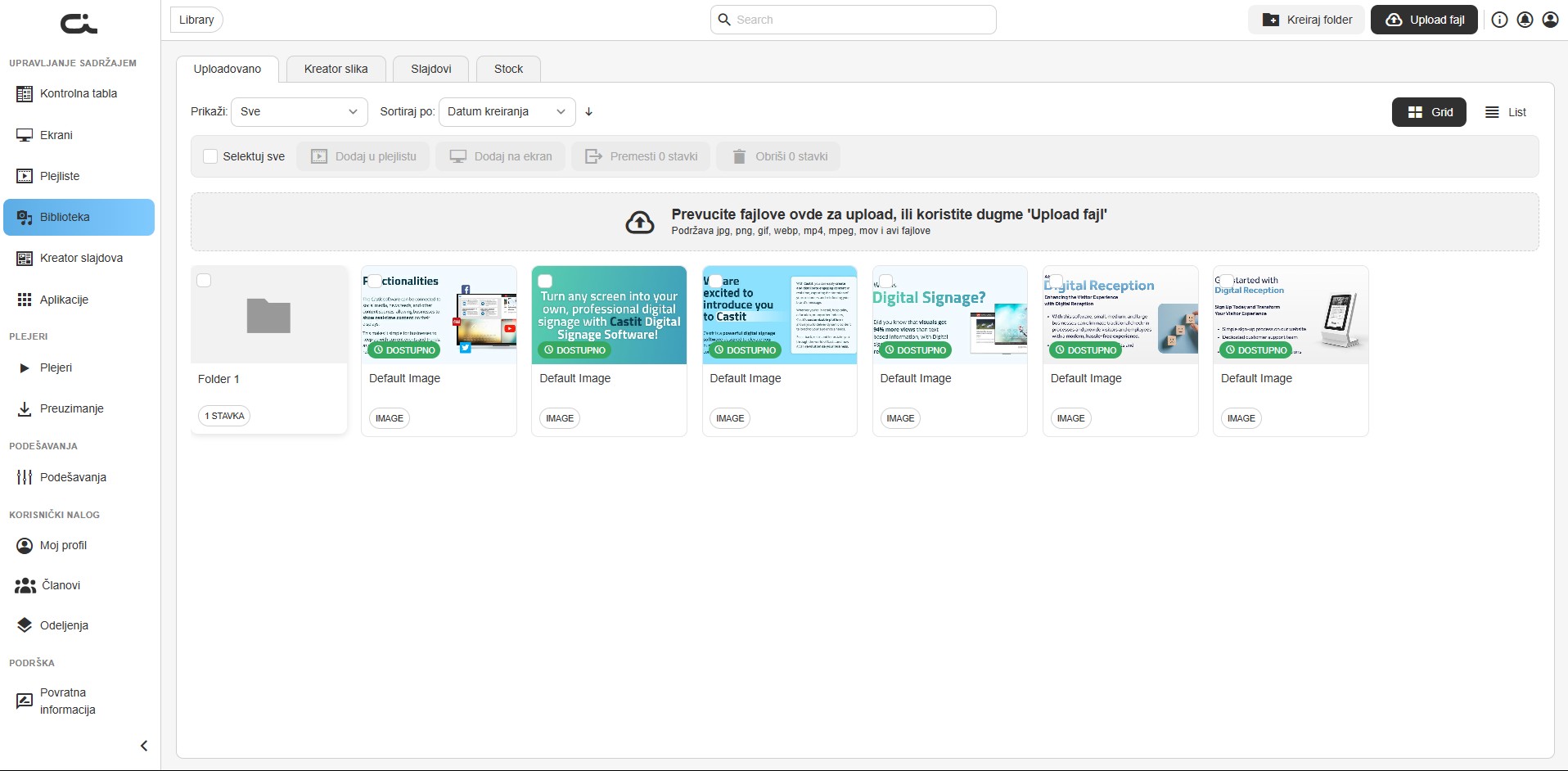Click the search magnifier icon
Screen dimensions: 1568x771
724,20
